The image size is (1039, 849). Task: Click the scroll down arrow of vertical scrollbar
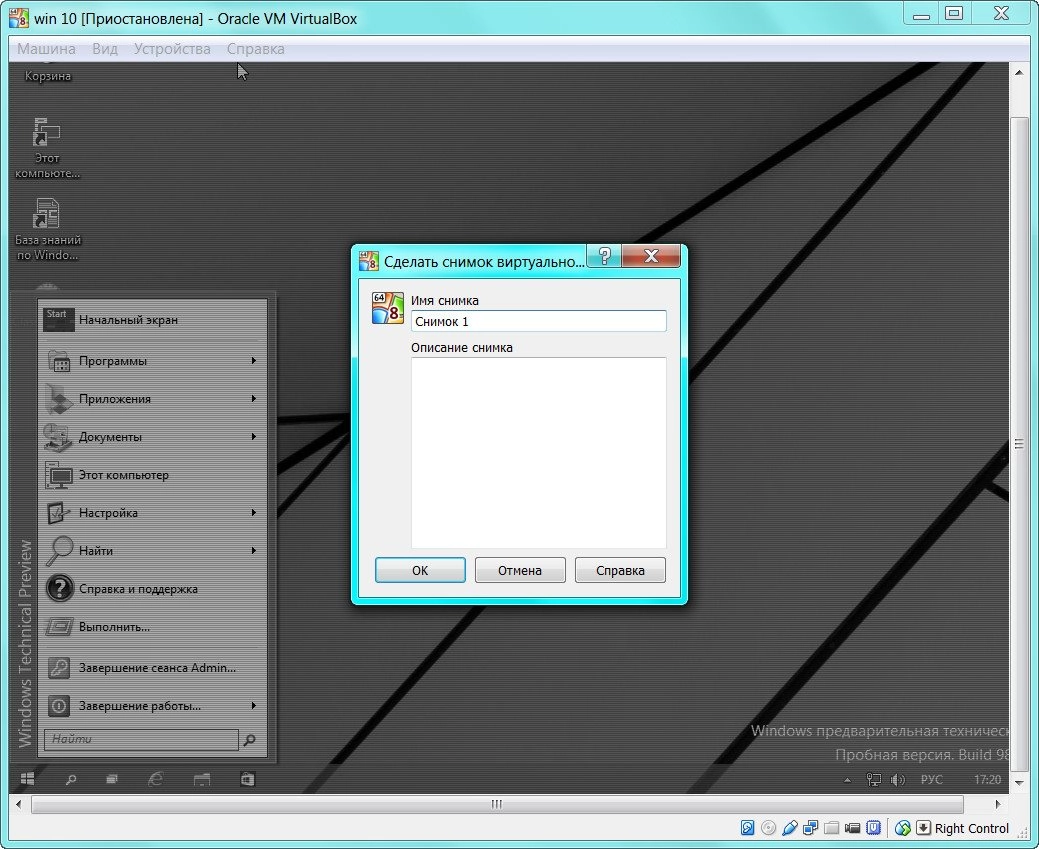(x=1019, y=783)
